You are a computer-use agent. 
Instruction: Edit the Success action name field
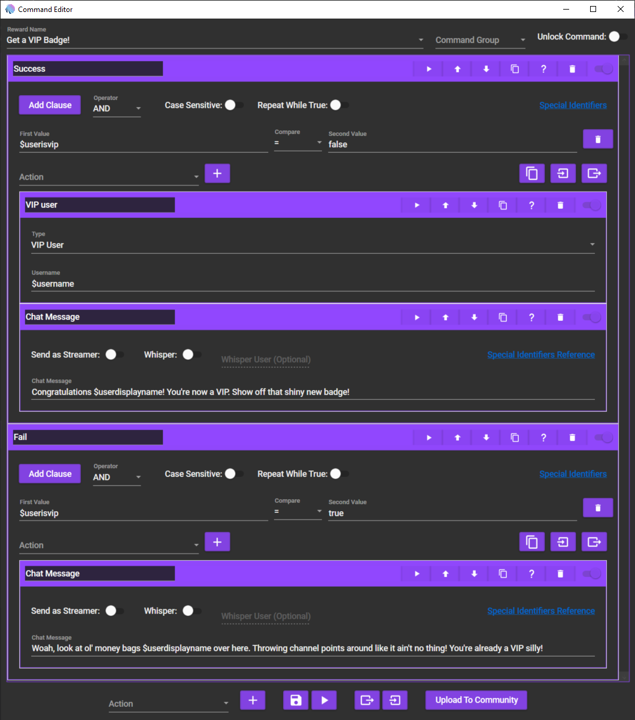88,69
